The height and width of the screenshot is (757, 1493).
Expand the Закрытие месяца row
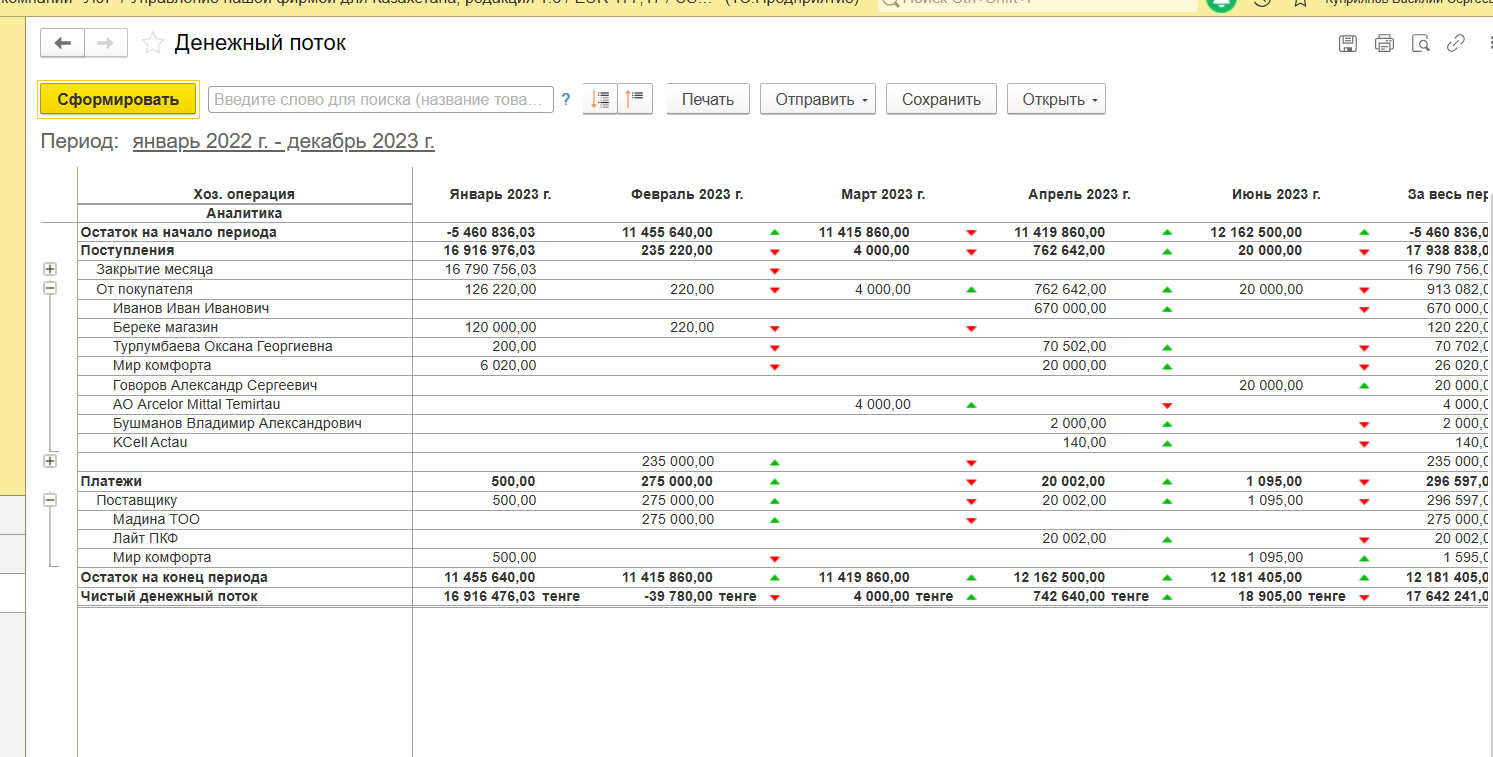click(50, 269)
